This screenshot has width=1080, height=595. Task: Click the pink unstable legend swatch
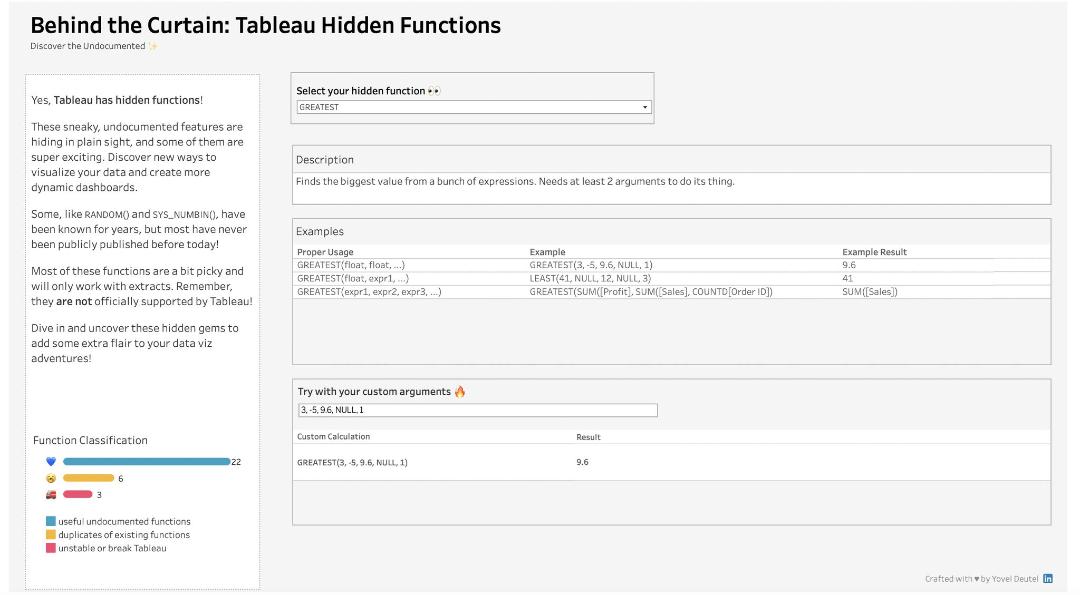pyautogui.click(x=51, y=548)
